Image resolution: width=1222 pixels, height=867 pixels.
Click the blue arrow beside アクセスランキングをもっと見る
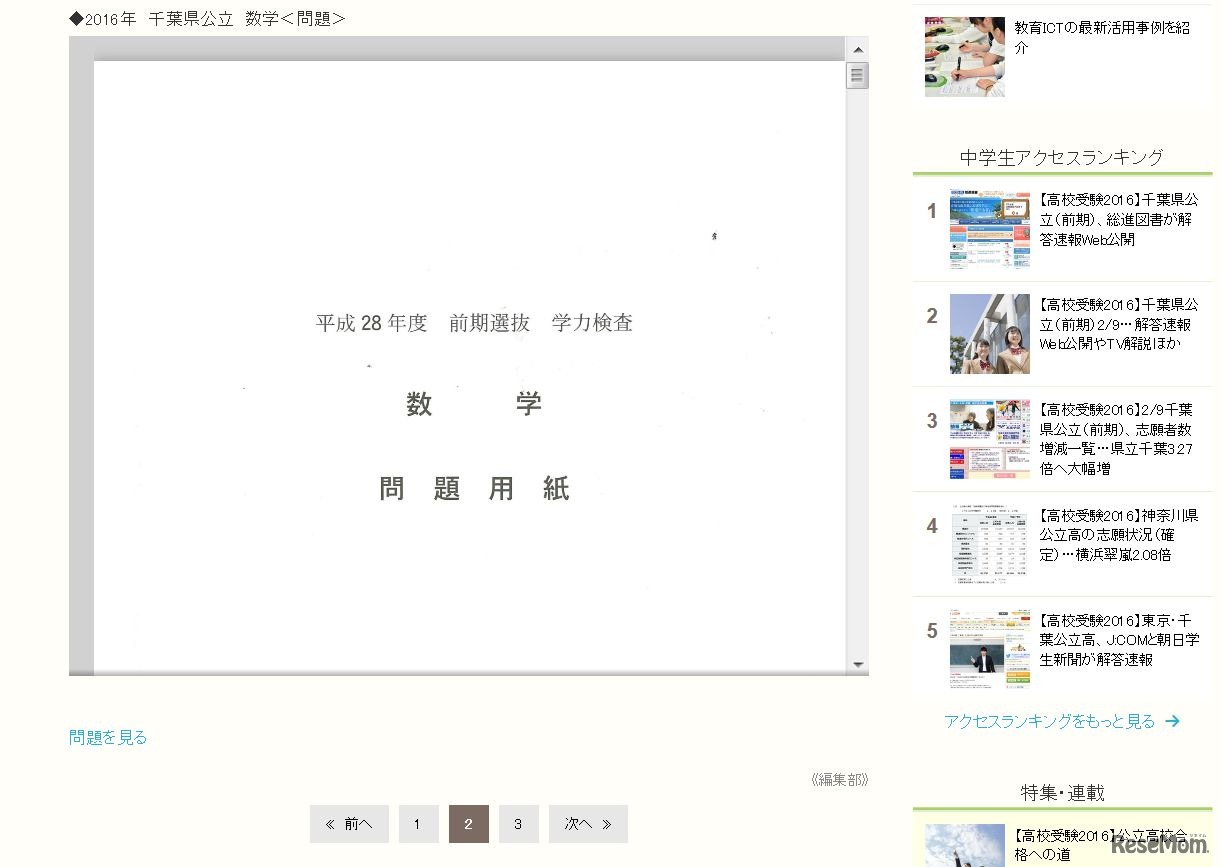click(x=1172, y=721)
